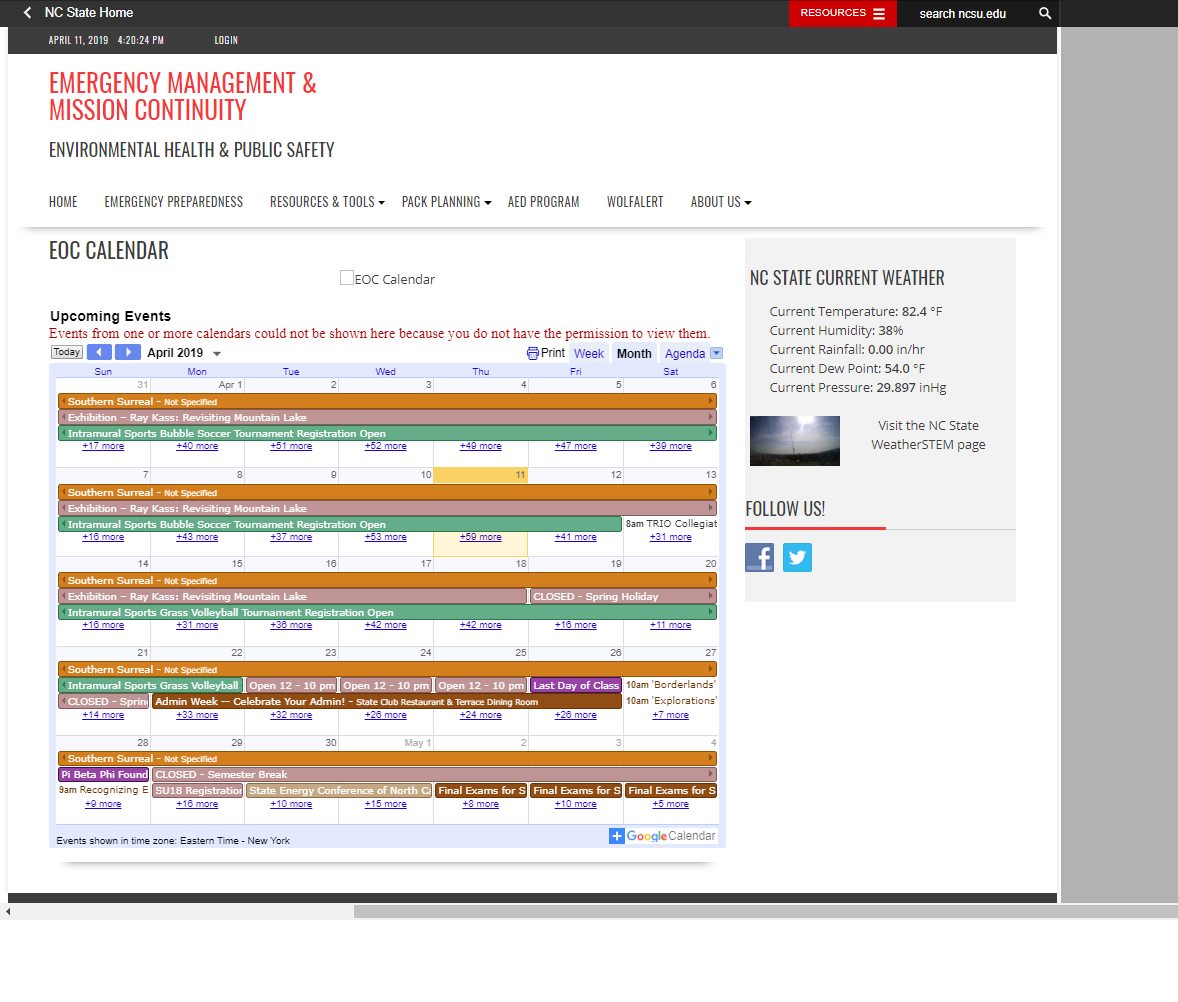1178x1002 pixels.
Task: Open Final Exams event on Thursday May 2
Action: point(482,791)
